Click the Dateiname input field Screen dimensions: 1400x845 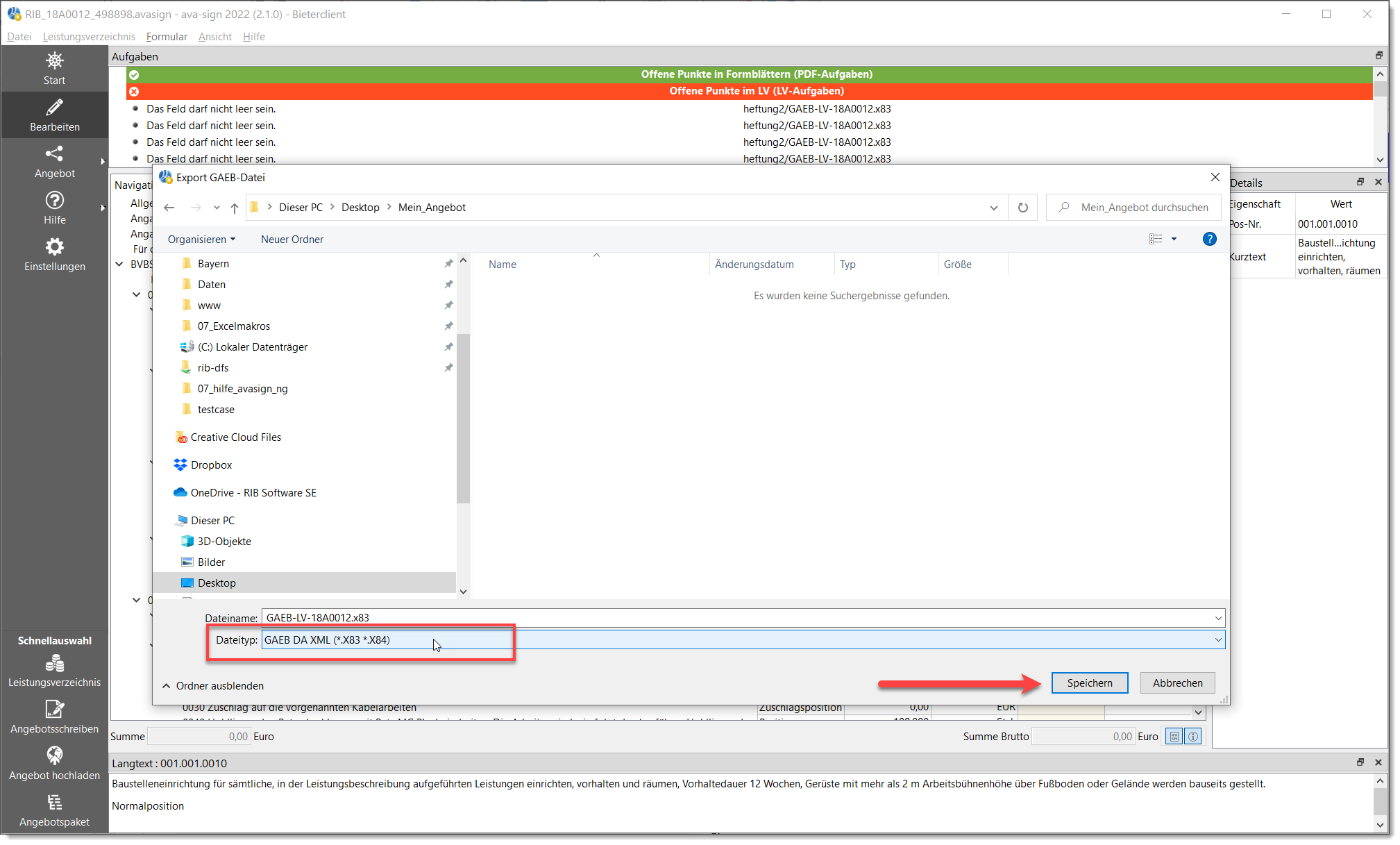tap(736, 618)
